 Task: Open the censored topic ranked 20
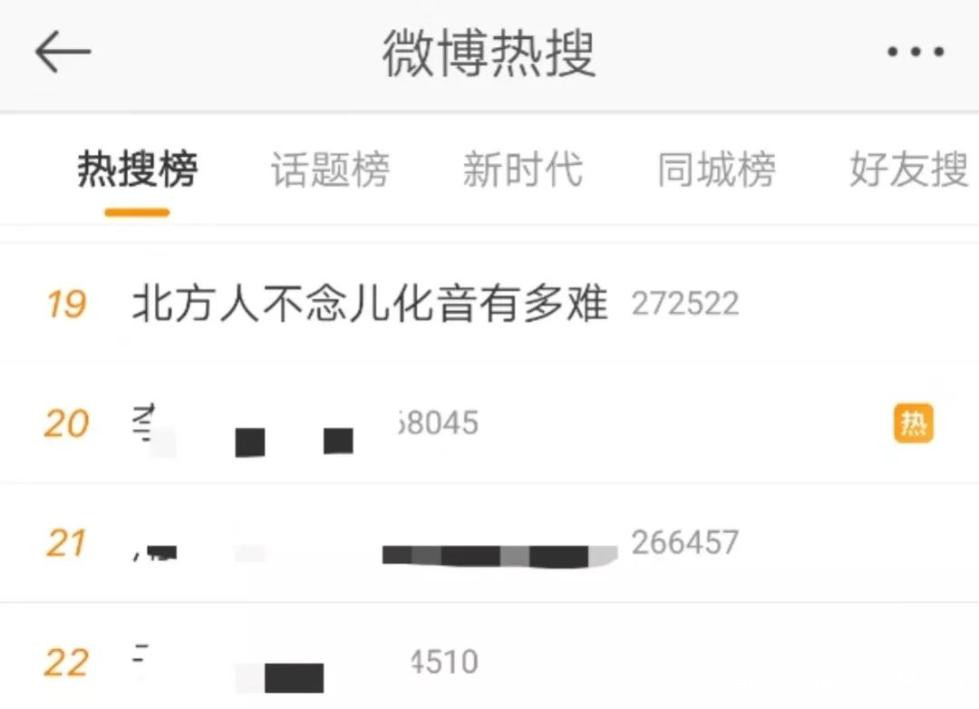click(244, 429)
